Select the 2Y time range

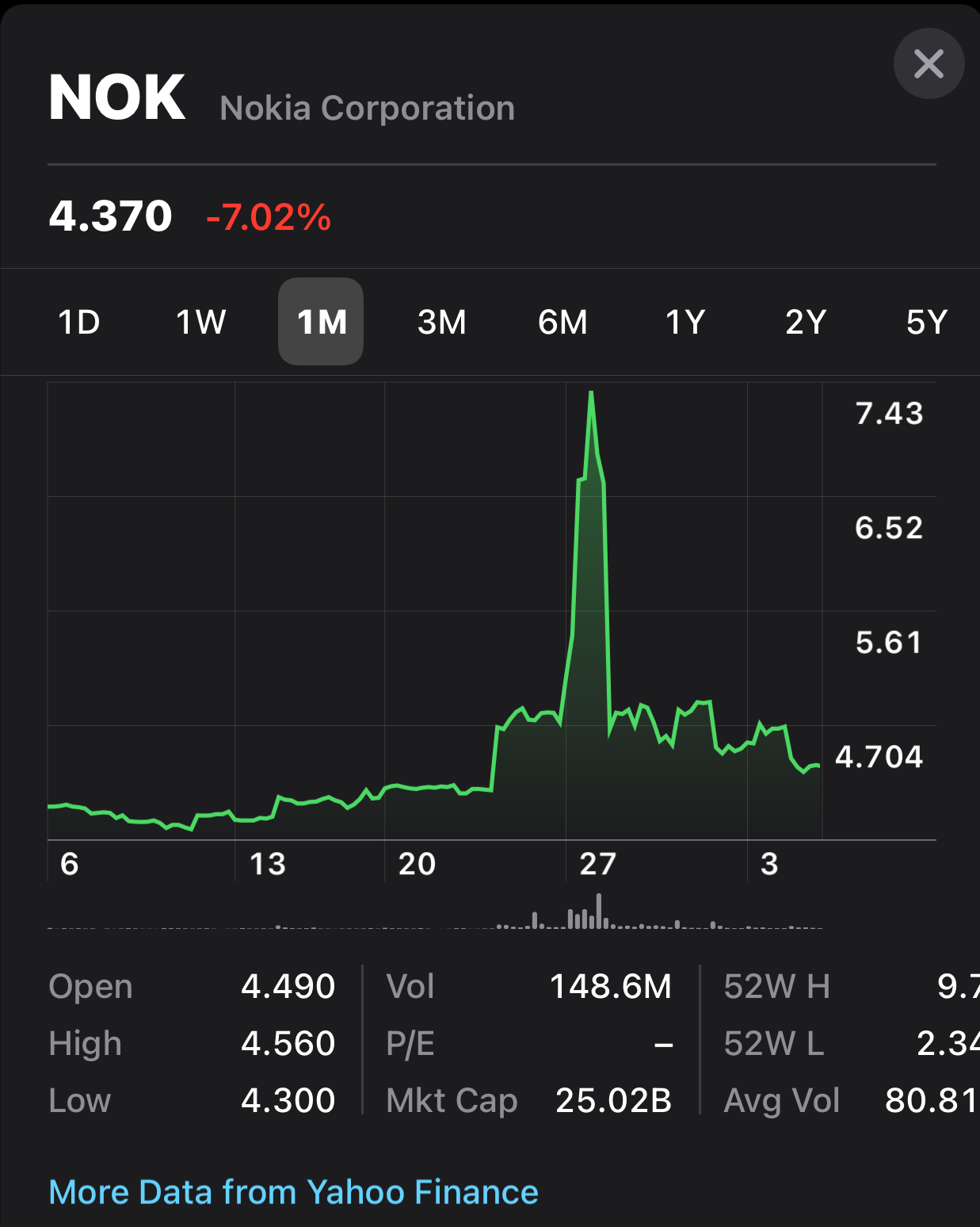pyautogui.click(x=806, y=322)
